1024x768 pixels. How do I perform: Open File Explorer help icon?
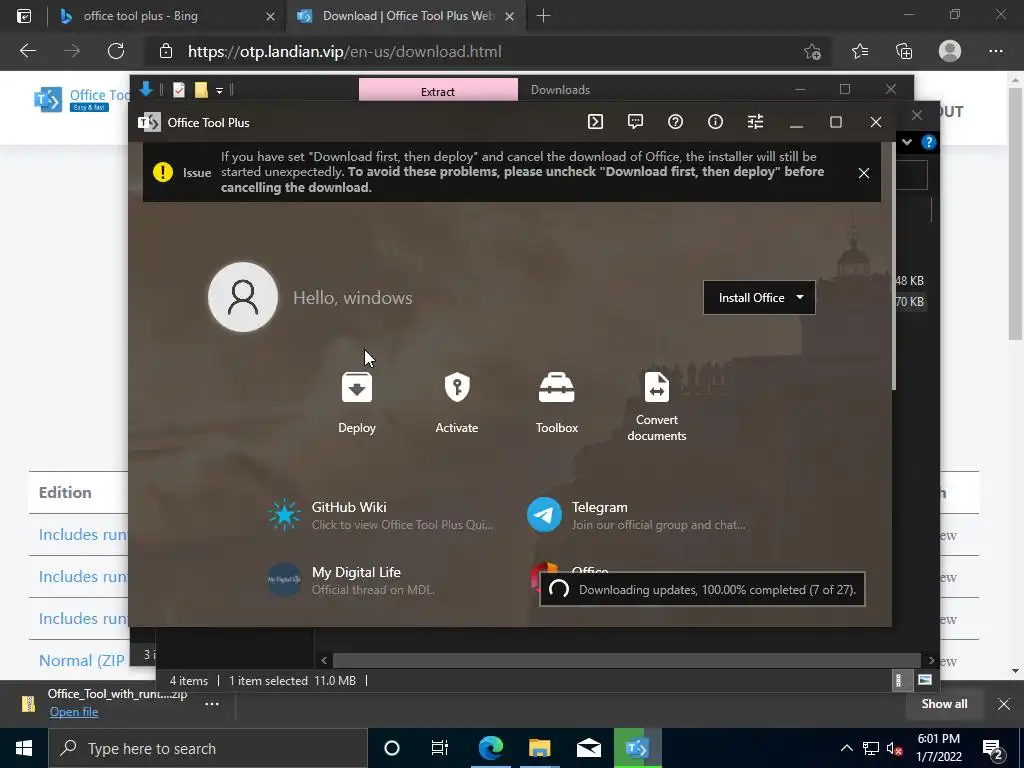point(928,142)
